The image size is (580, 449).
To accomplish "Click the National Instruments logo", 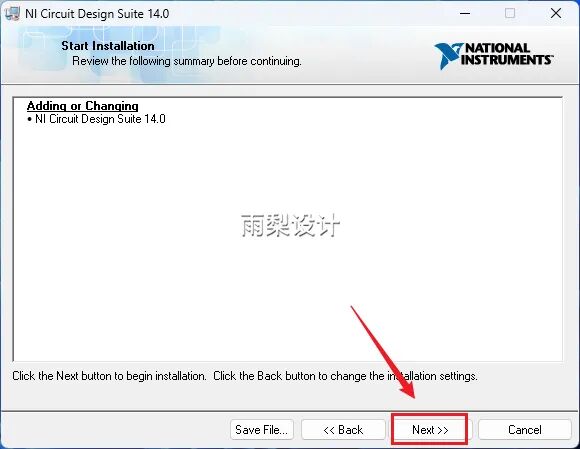I will click(493, 56).
